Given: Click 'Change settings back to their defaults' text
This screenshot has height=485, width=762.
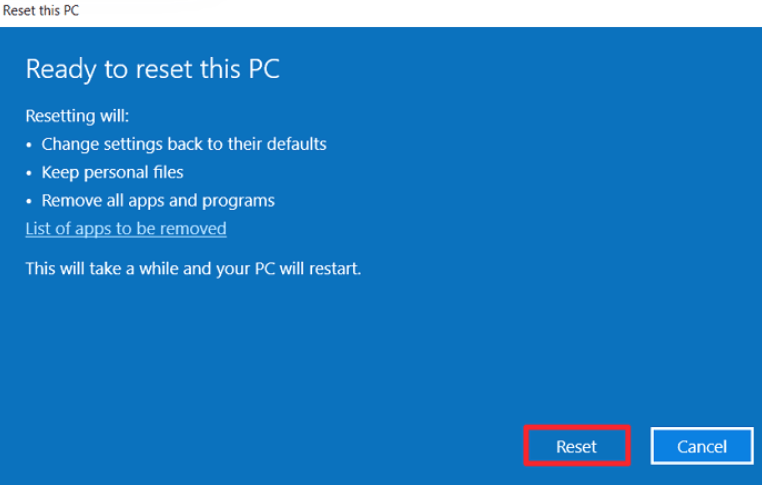Looking at the screenshot, I should (x=184, y=144).
